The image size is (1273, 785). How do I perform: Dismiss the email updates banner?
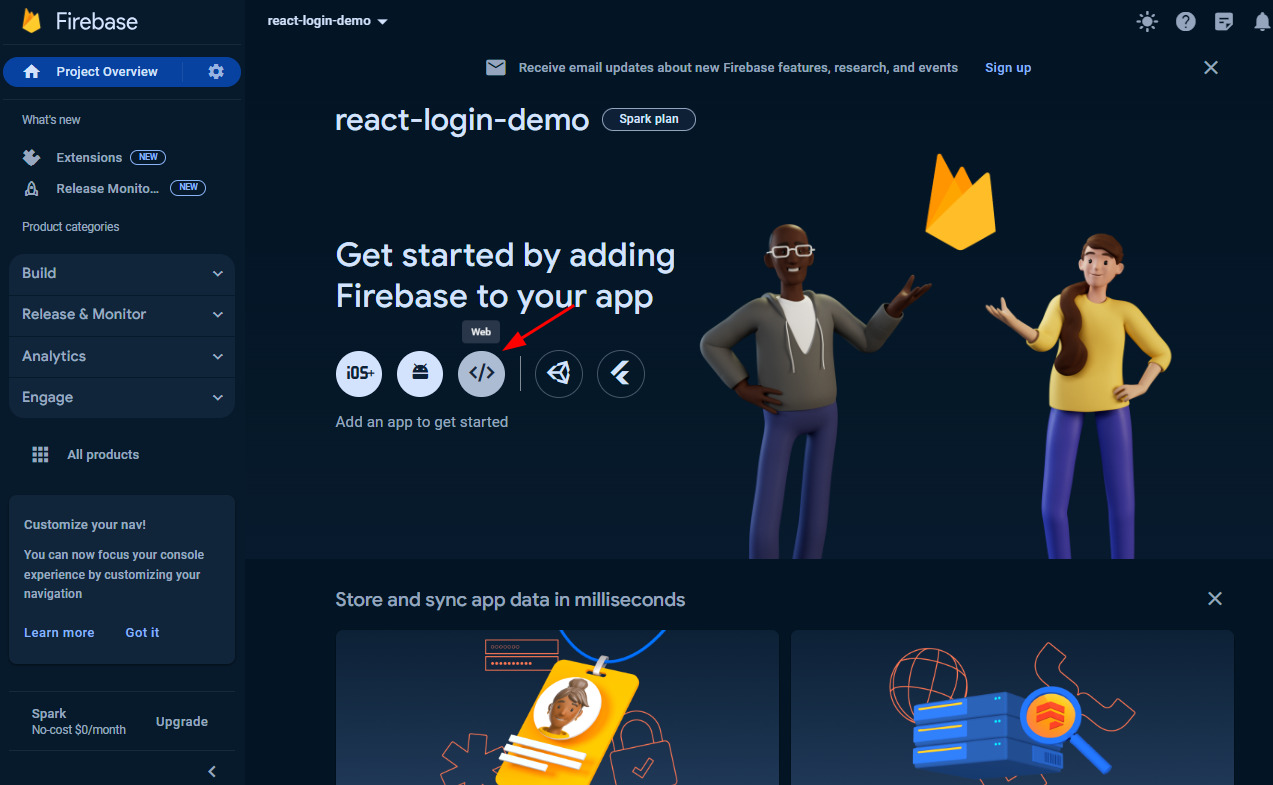click(1211, 68)
